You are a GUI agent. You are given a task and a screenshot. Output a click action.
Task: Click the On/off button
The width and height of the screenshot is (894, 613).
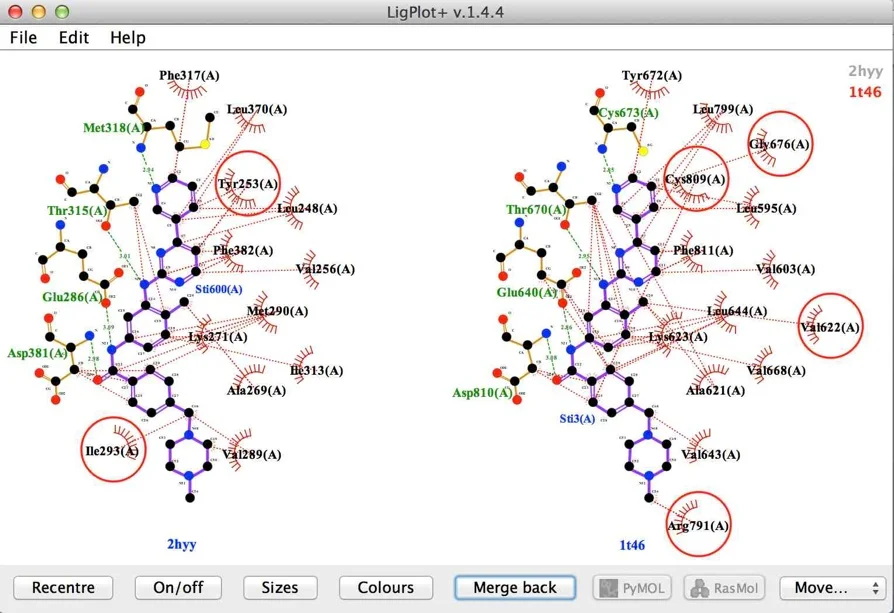178,587
